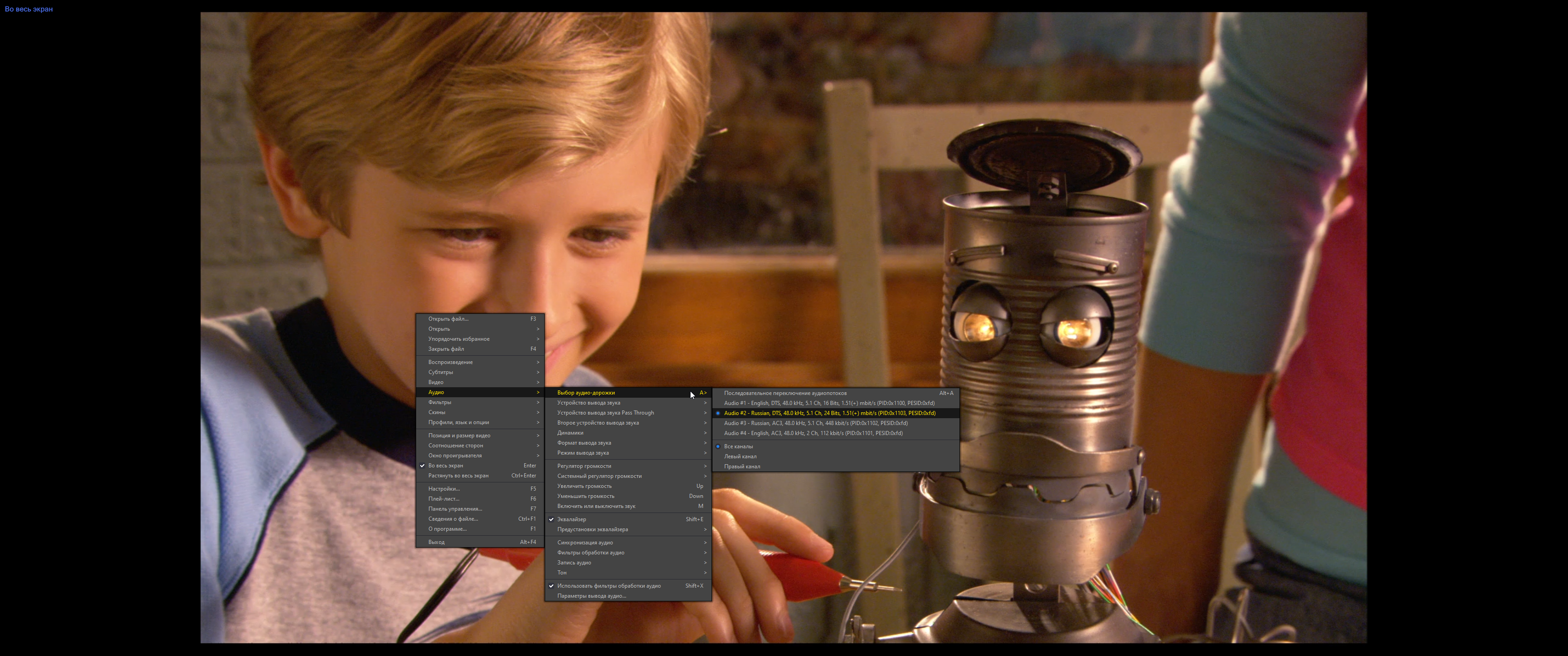Screen dimensions: 1568x656
Task: Select Audio #1 English DTS track
Action: coord(828,403)
